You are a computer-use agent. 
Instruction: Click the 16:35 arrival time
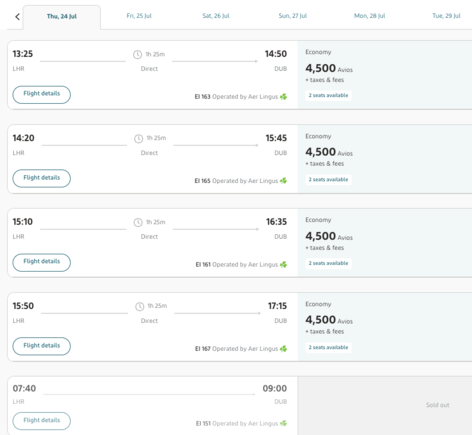pyautogui.click(x=276, y=222)
